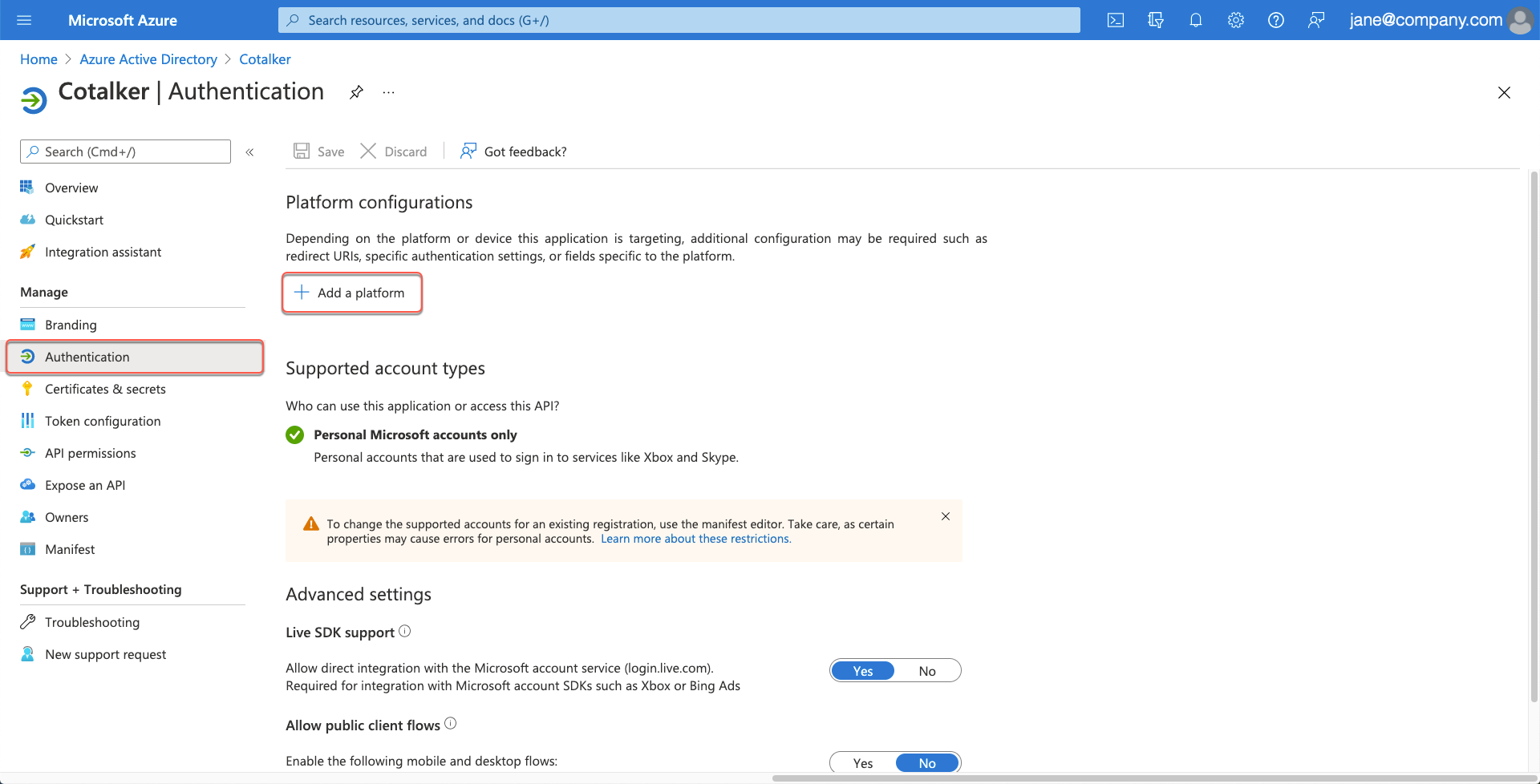Screen dimensions: 1540x784
Task: Open the more options ellipsis beside title
Action: point(388,92)
